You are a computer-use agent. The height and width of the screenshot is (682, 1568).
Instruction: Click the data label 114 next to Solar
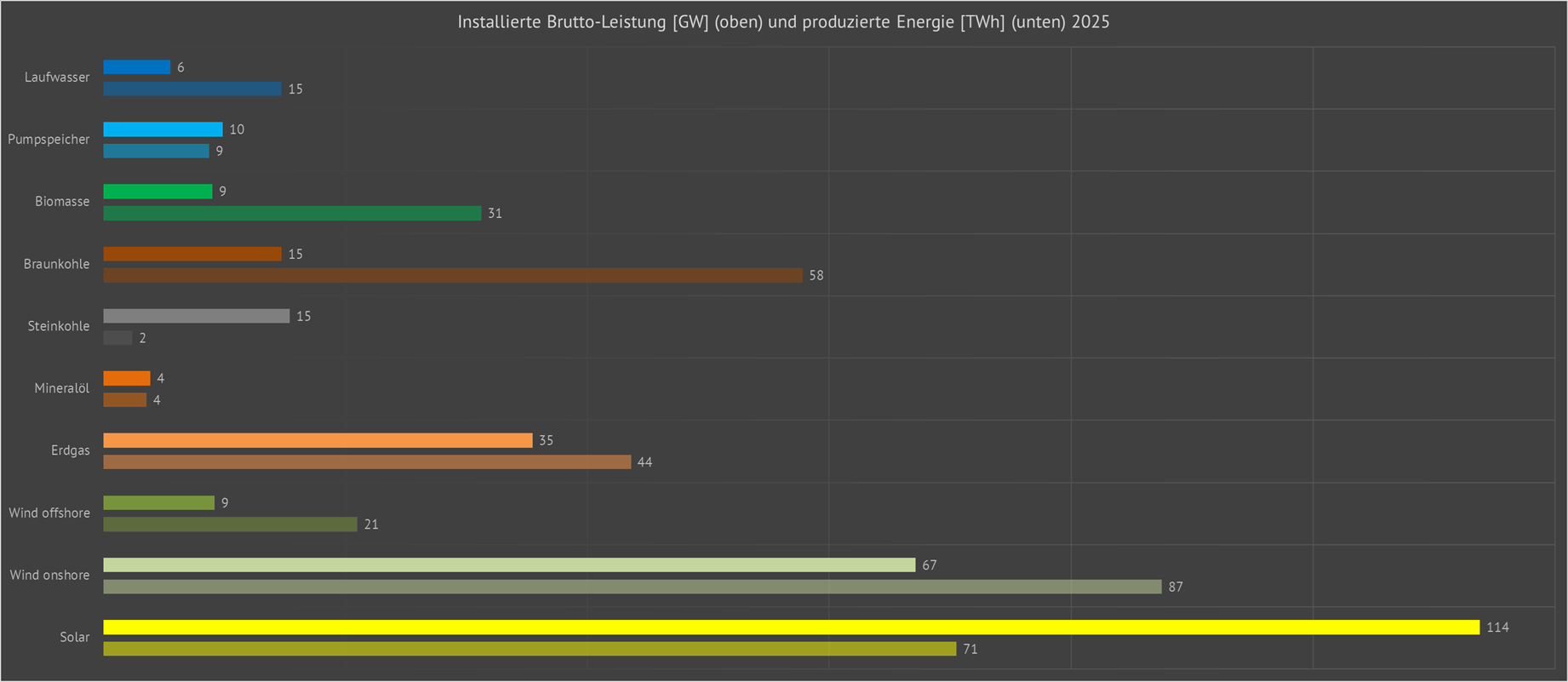(1497, 628)
